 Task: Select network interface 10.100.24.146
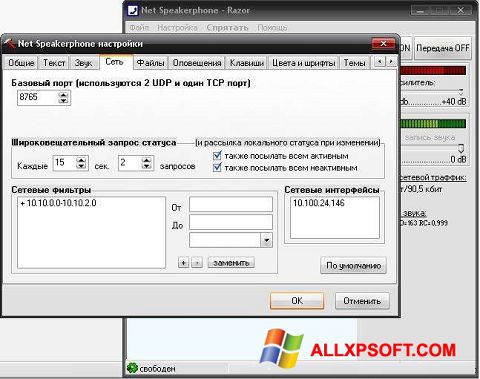click(319, 203)
